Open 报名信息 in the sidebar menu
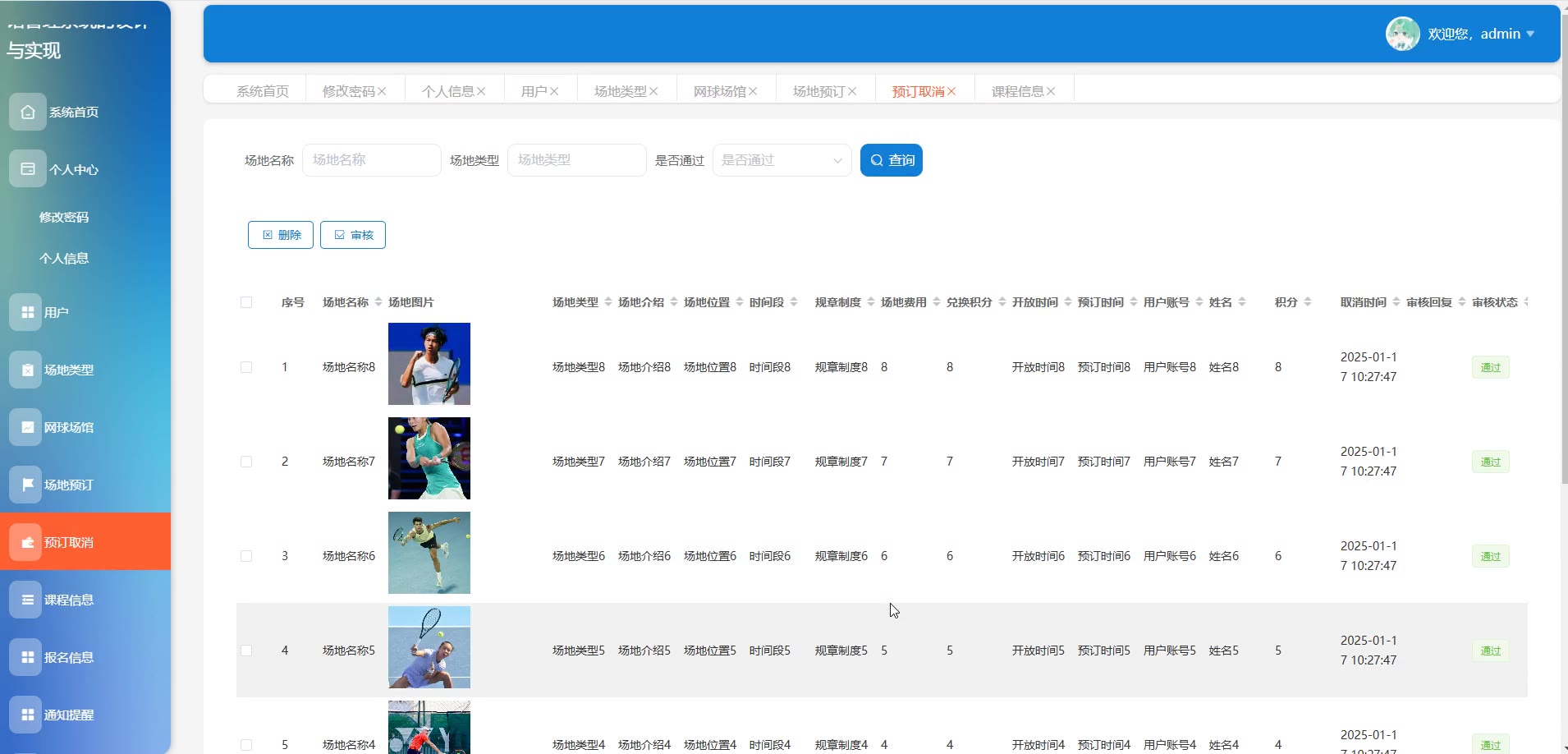The image size is (1568, 754). point(69,657)
